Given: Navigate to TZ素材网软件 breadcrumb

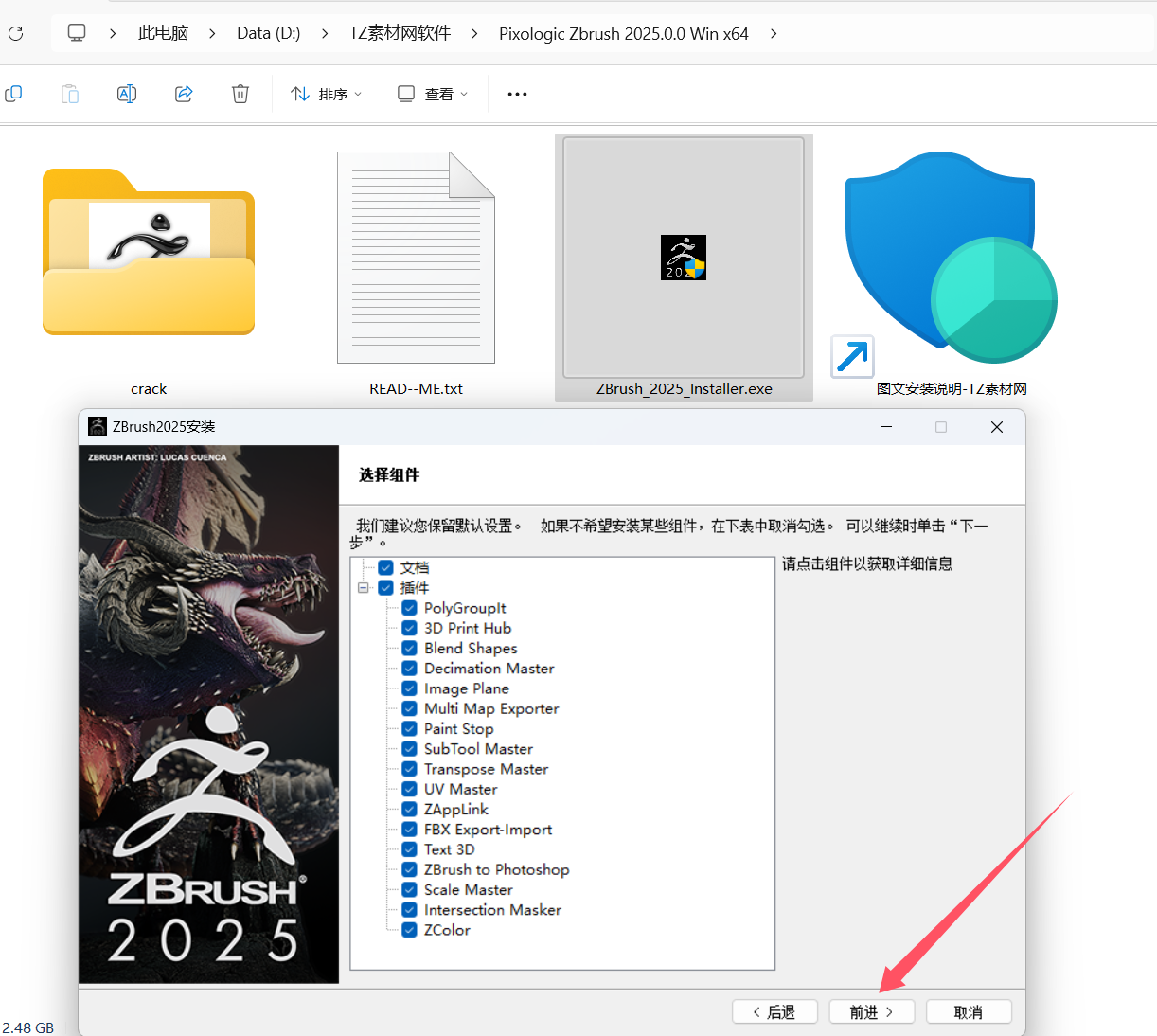Looking at the screenshot, I should [x=400, y=33].
